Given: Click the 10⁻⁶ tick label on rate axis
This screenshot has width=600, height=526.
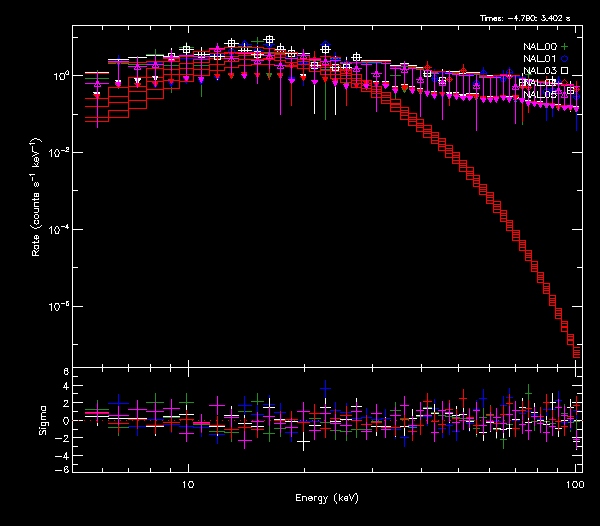Looking at the screenshot, I should pyautogui.click(x=59, y=306).
